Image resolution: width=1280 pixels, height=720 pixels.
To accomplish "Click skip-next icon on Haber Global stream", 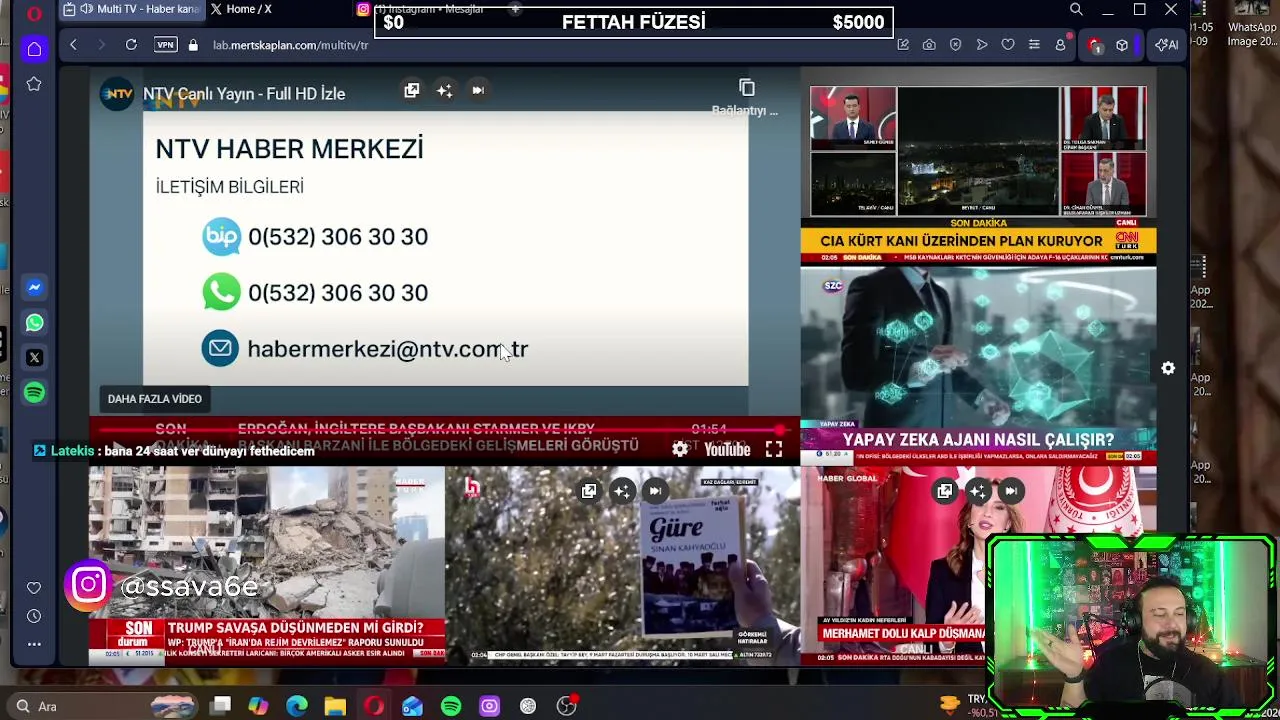I will coord(1011,491).
